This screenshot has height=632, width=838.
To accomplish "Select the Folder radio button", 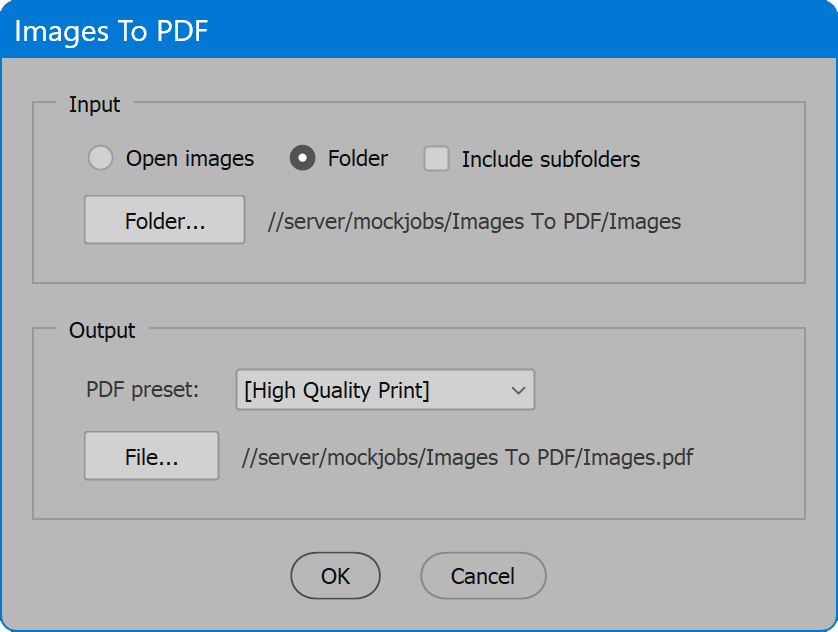I will pos(302,158).
